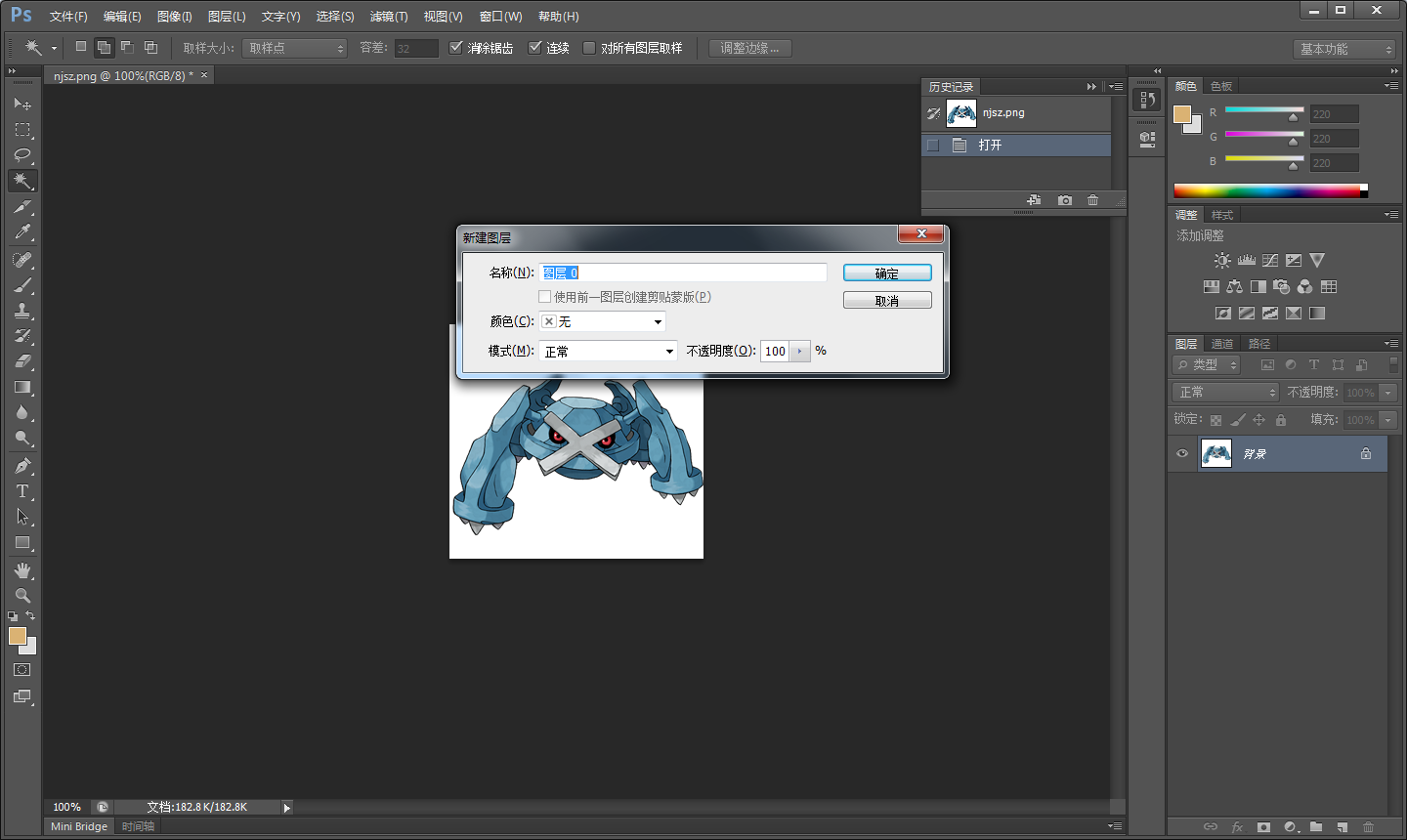Click the 名称 layer name input field

click(x=683, y=273)
